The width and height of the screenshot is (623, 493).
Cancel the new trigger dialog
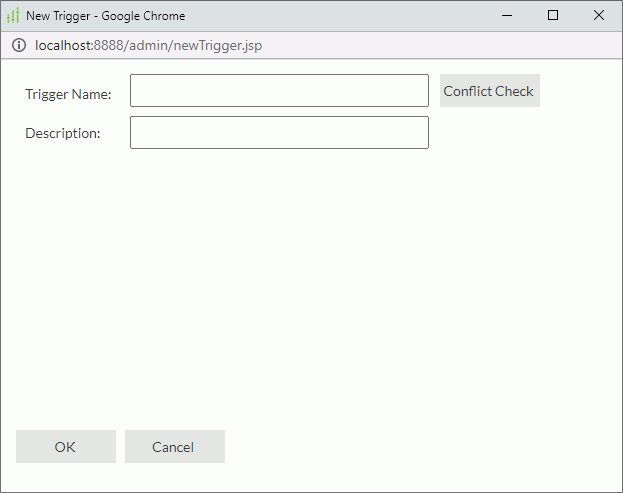tap(174, 447)
